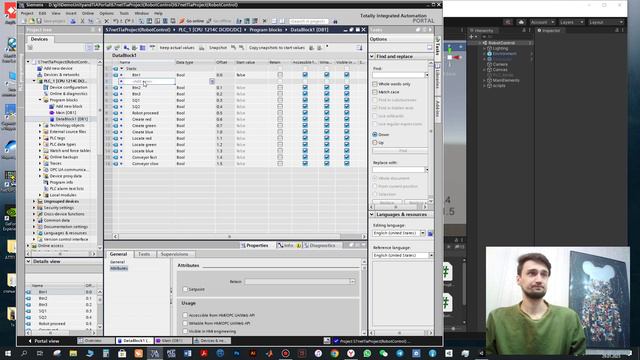Image resolution: width=640 pixels, height=360 pixels.
Task: Select the Down search direction
Action: pos(375,134)
